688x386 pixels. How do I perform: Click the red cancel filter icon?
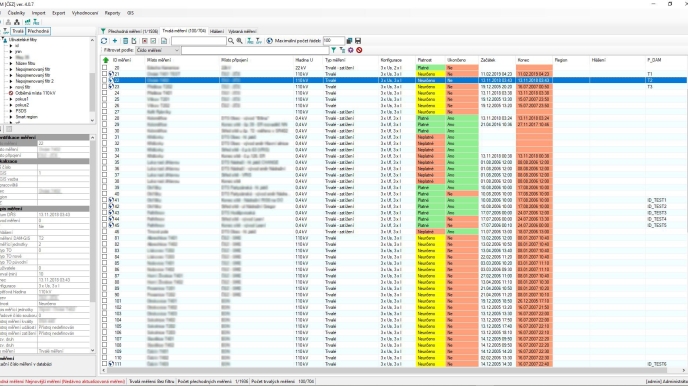[x=359, y=50]
